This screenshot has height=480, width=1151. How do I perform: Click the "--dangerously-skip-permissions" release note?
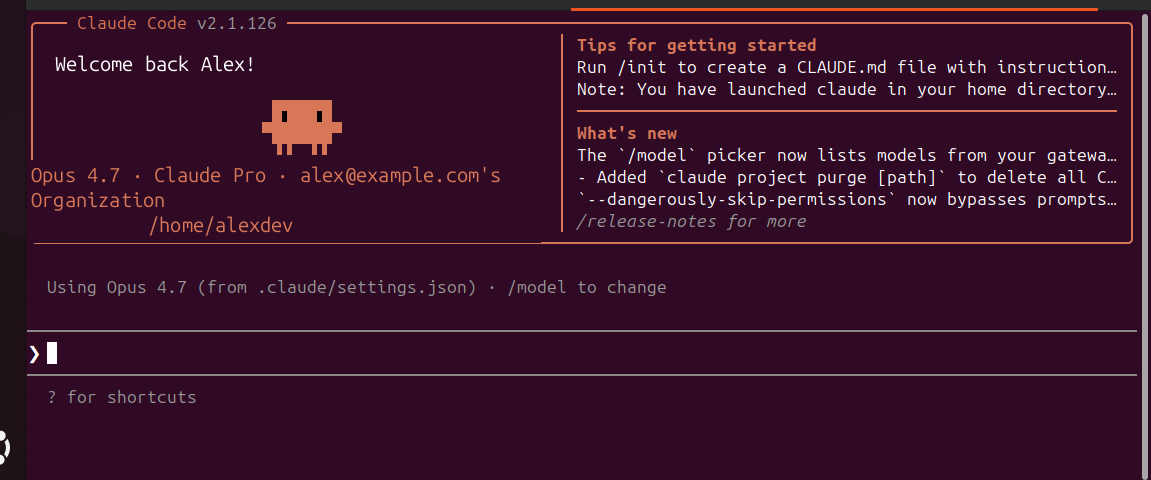(x=847, y=200)
